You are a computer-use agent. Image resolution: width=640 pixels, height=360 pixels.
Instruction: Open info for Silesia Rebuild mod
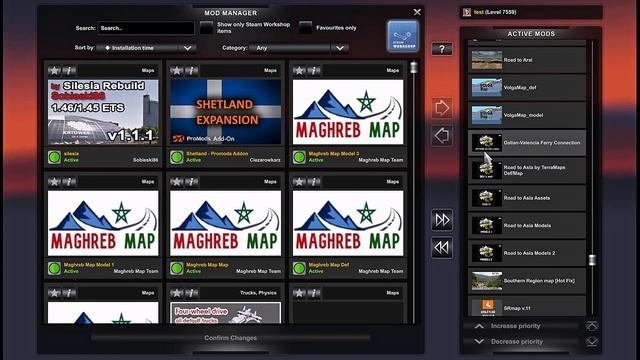point(69,71)
